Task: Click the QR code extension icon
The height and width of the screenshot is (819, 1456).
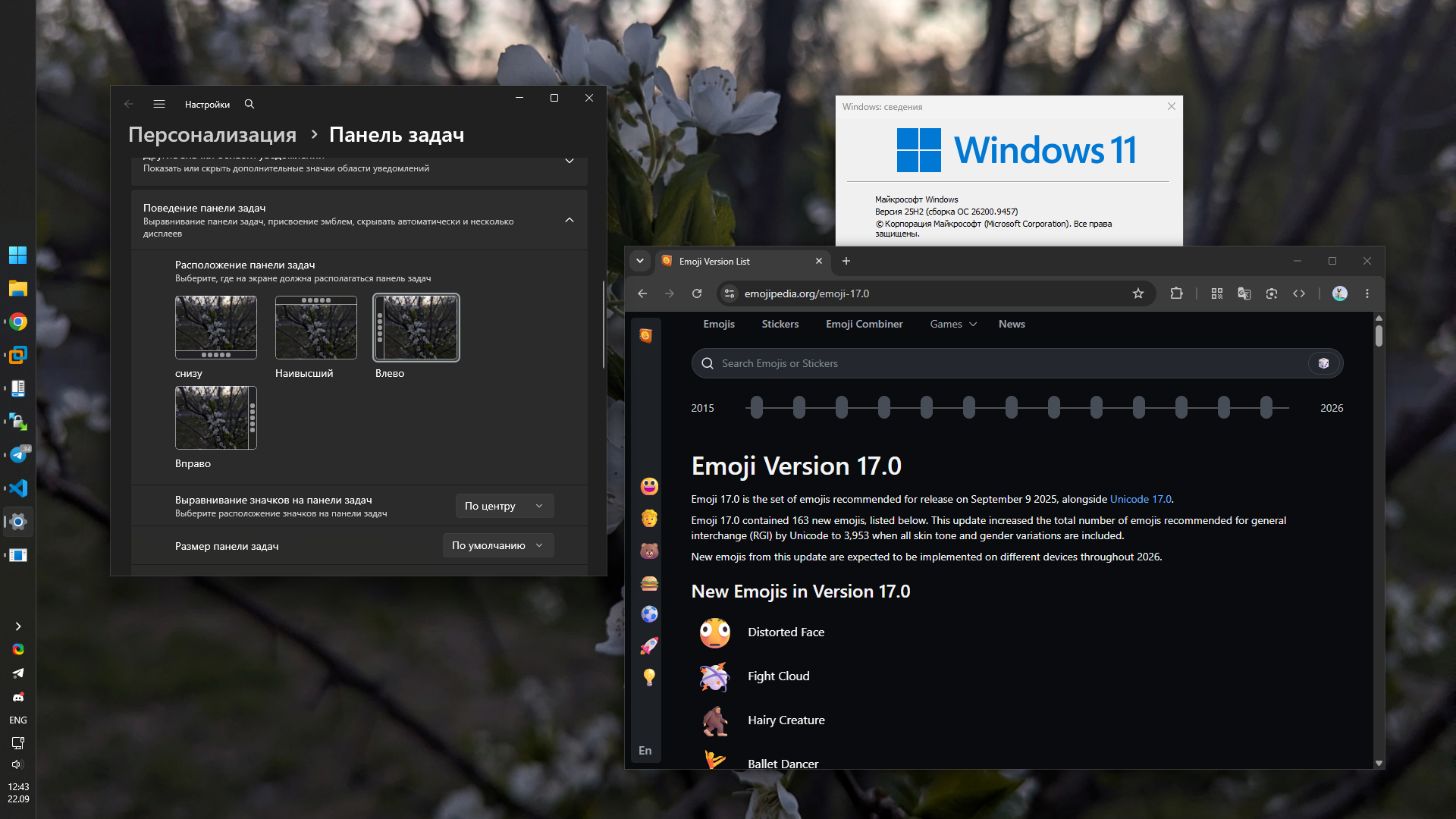Action: click(1217, 293)
